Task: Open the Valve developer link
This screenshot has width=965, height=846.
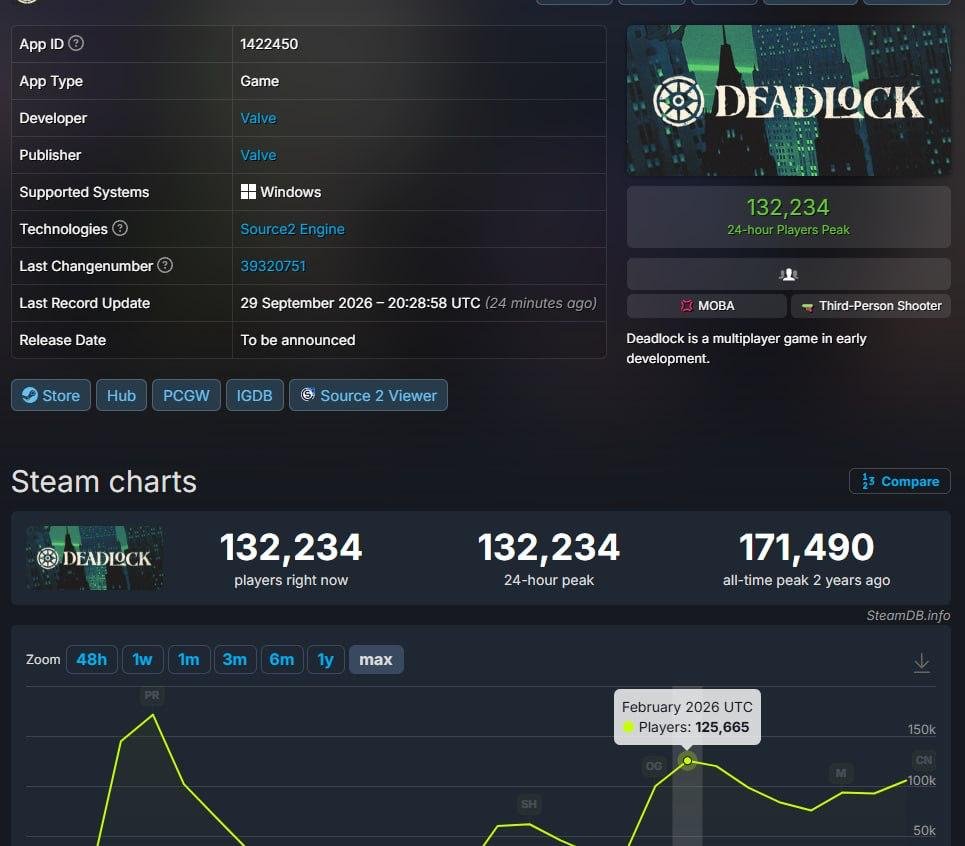Action: coord(258,118)
